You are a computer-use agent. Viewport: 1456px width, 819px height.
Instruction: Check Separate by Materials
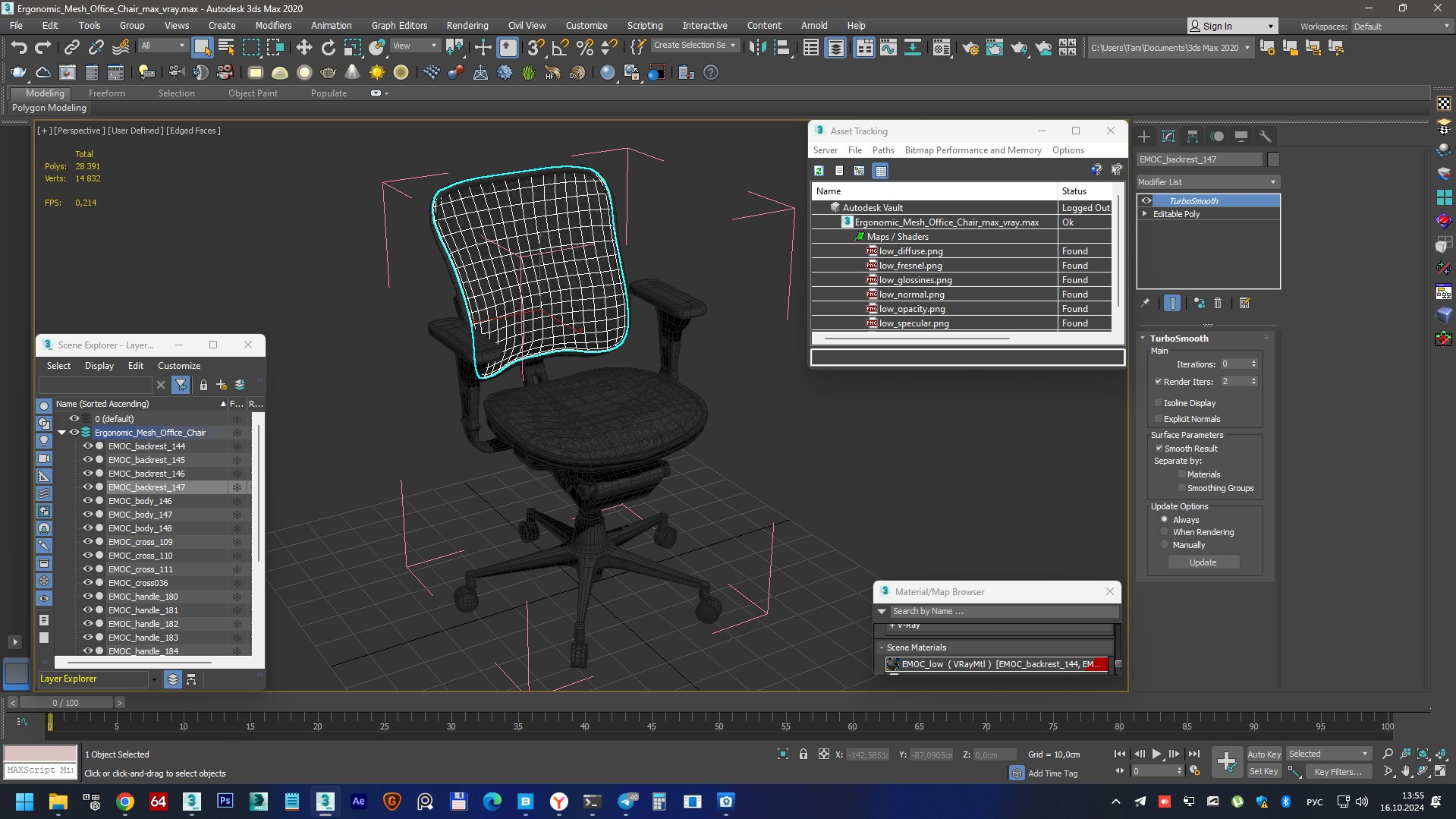tap(1182, 474)
